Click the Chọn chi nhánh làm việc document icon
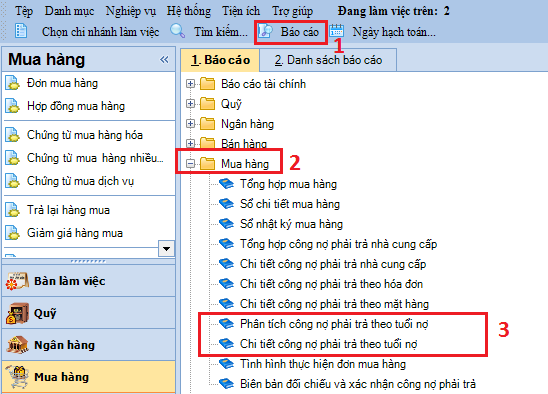Screen dimensions: 548x394 [21, 31]
